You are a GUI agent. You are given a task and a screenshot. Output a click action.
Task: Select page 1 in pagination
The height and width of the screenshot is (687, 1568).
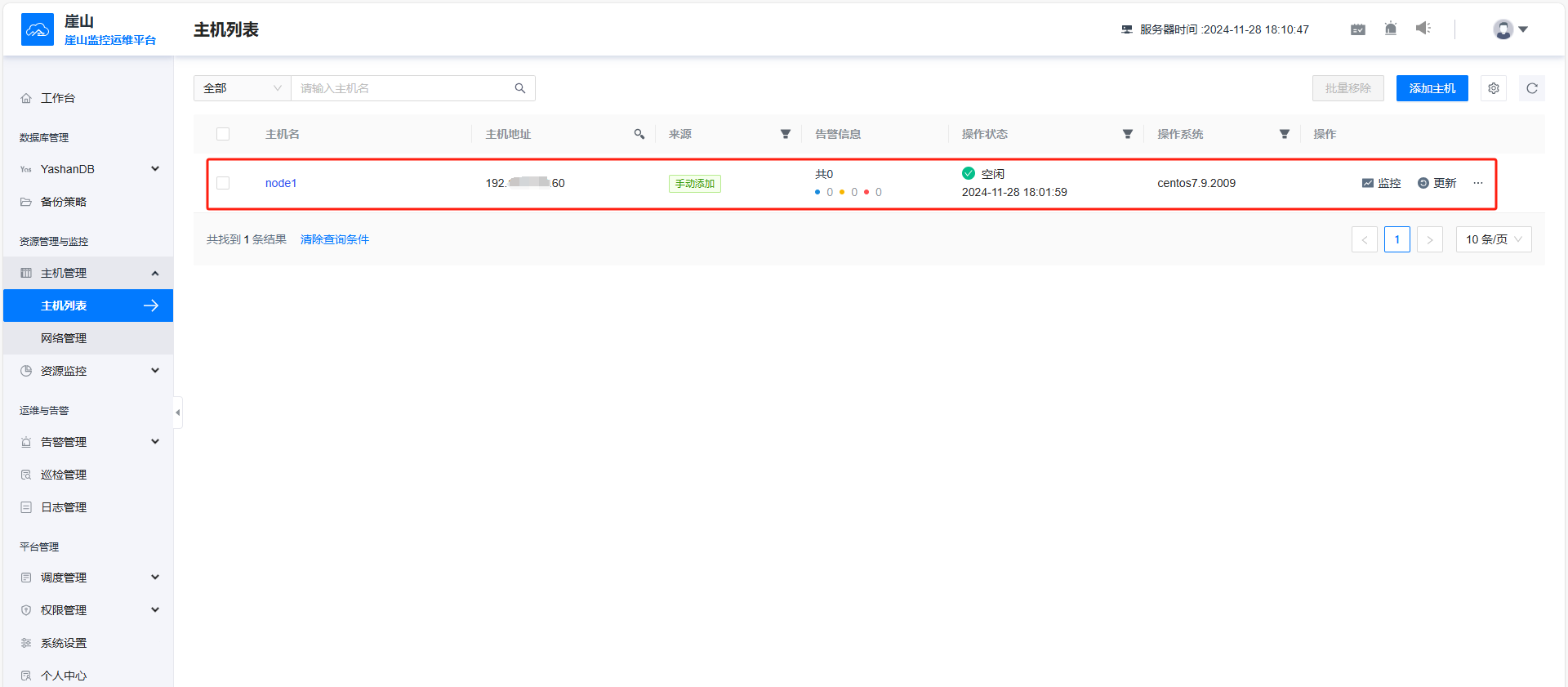(1397, 239)
